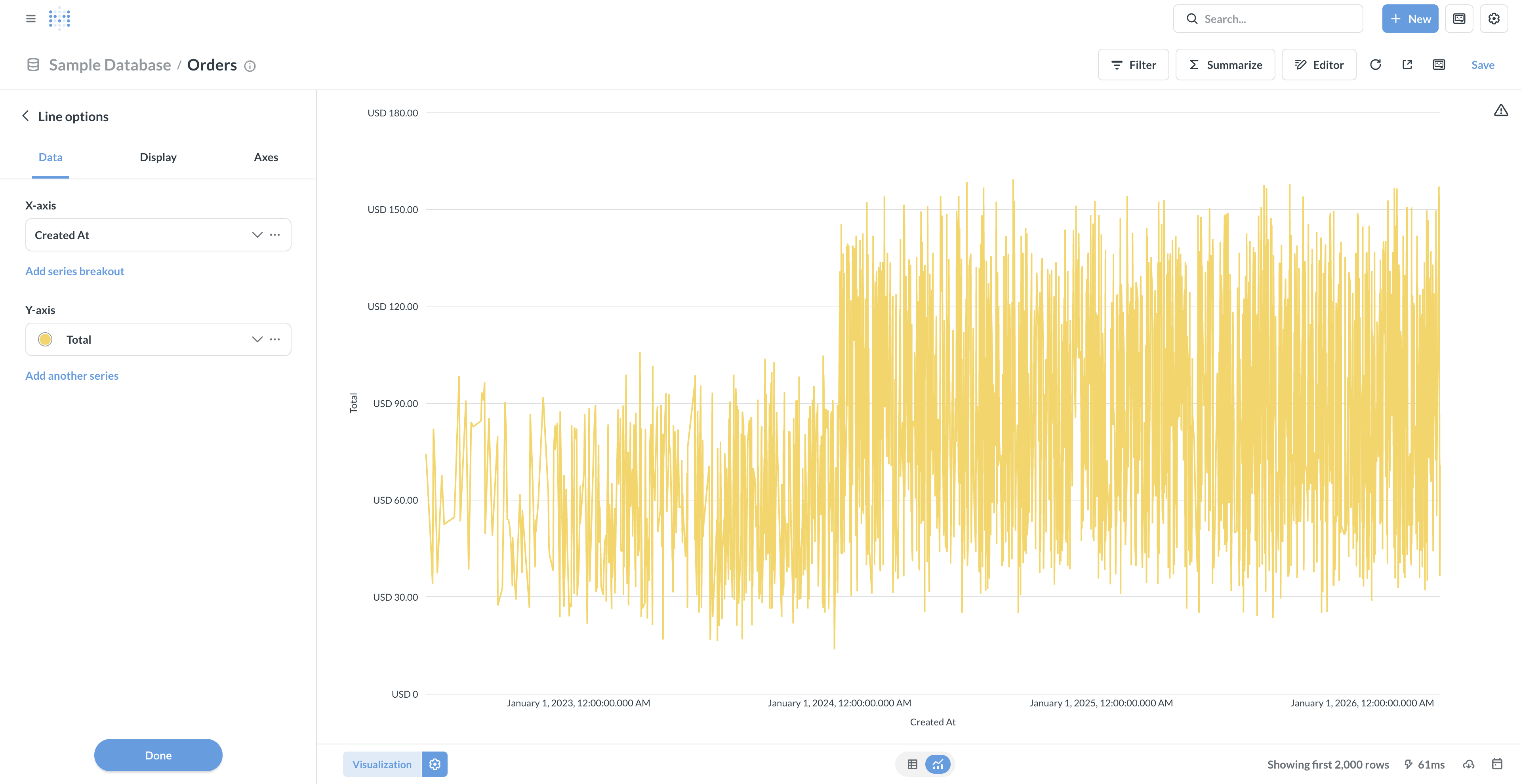The width and height of the screenshot is (1521, 784).
Task: Toggle open the navigation sidebar
Action: (x=31, y=18)
